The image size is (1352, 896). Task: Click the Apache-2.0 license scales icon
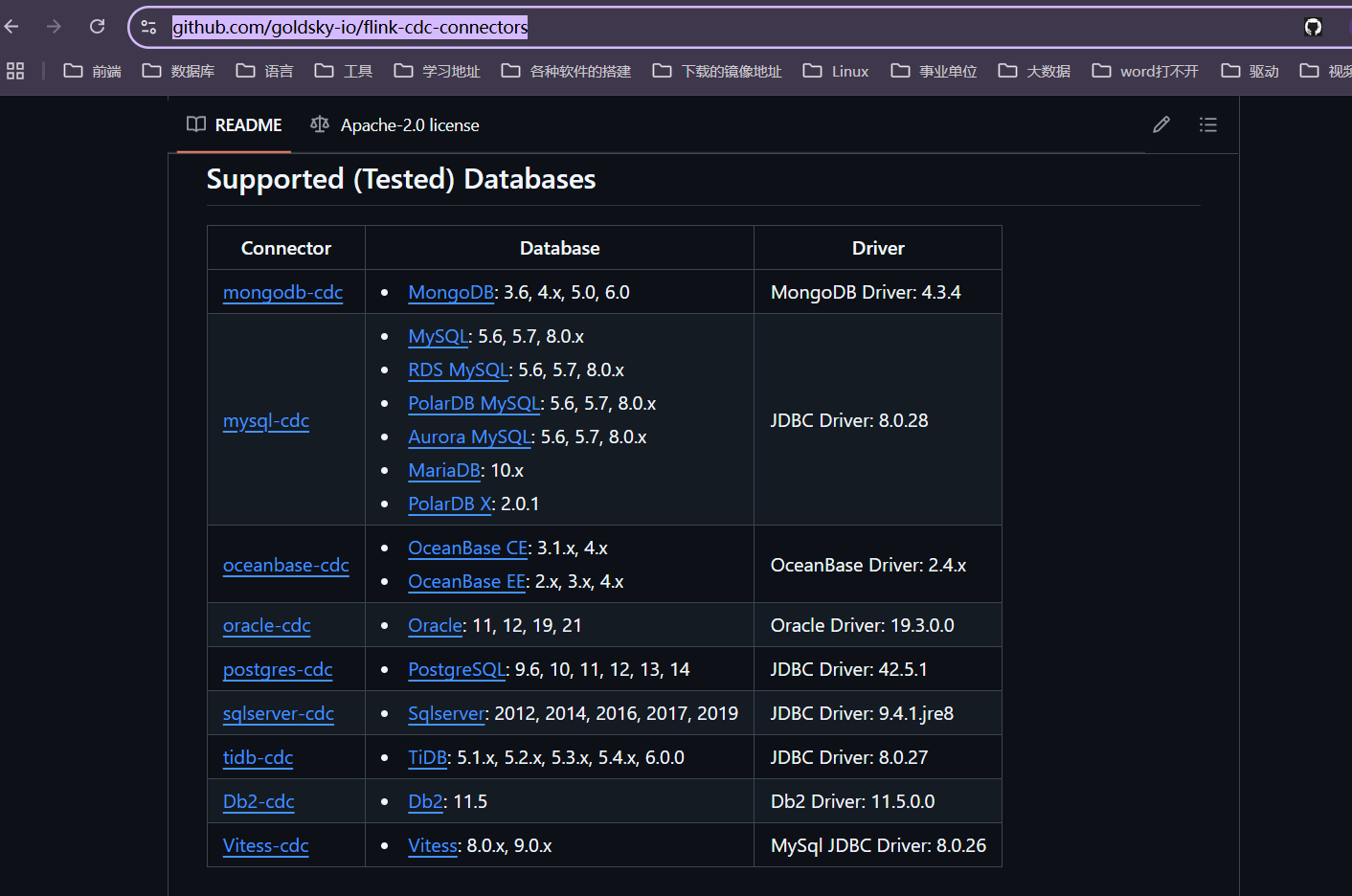(319, 124)
